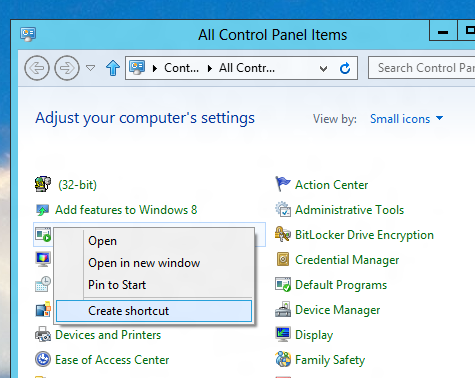Click the Default Programs icon
The image size is (475, 378).
(283, 284)
